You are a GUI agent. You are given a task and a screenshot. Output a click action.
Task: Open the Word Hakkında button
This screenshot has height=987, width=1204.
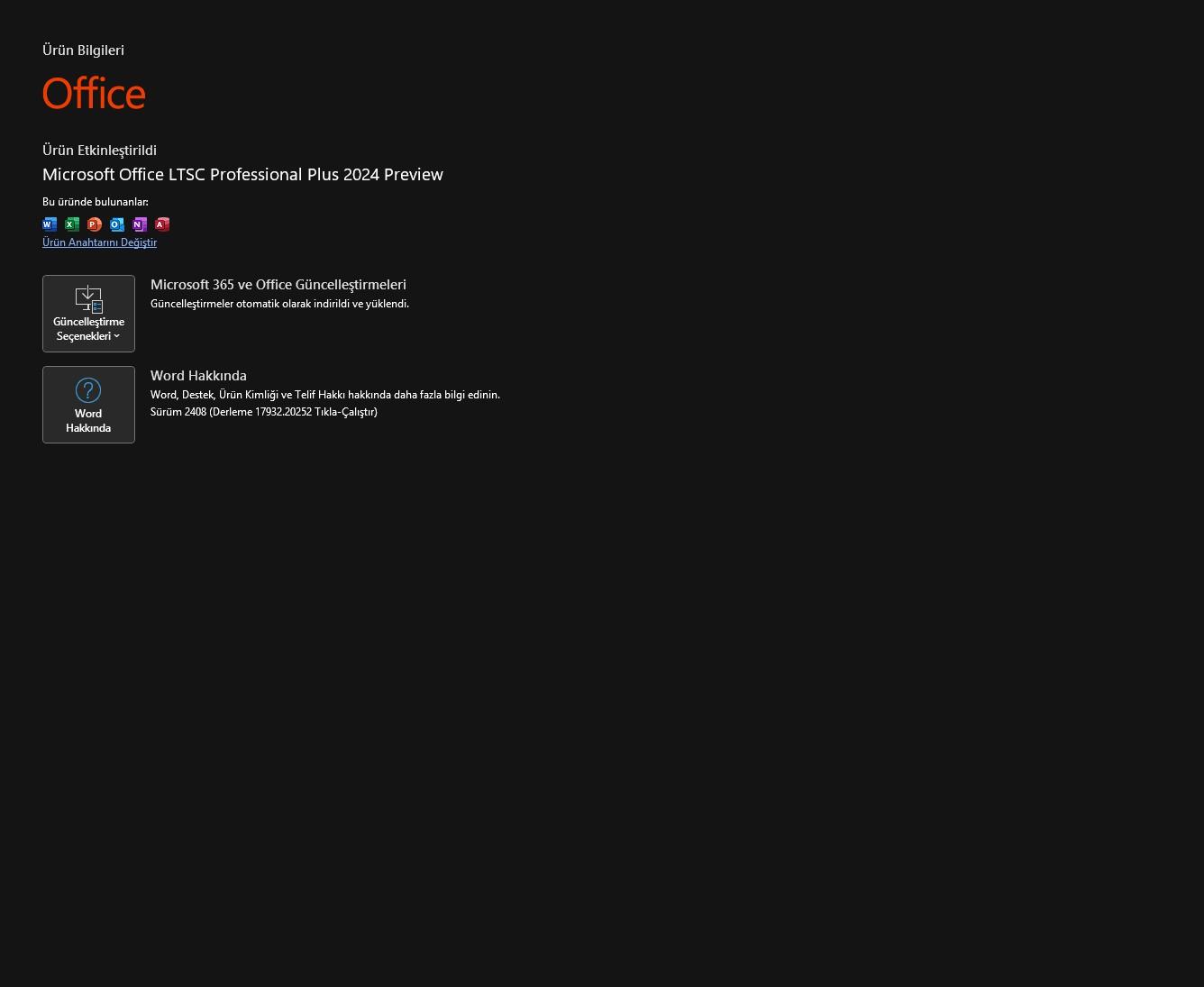(x=88, y=405)
